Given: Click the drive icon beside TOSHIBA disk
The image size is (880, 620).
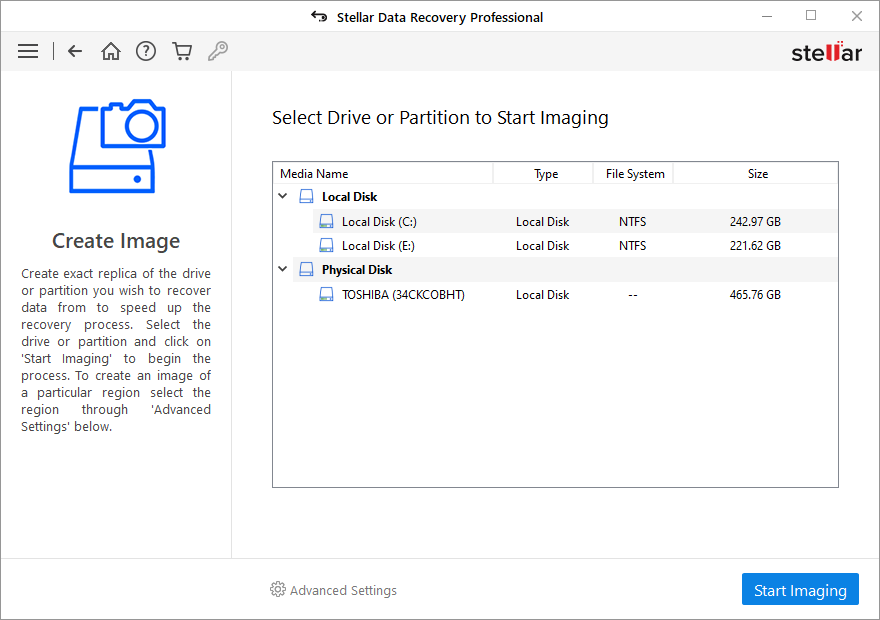Looking at the screenshot, I should pos(326,295).
